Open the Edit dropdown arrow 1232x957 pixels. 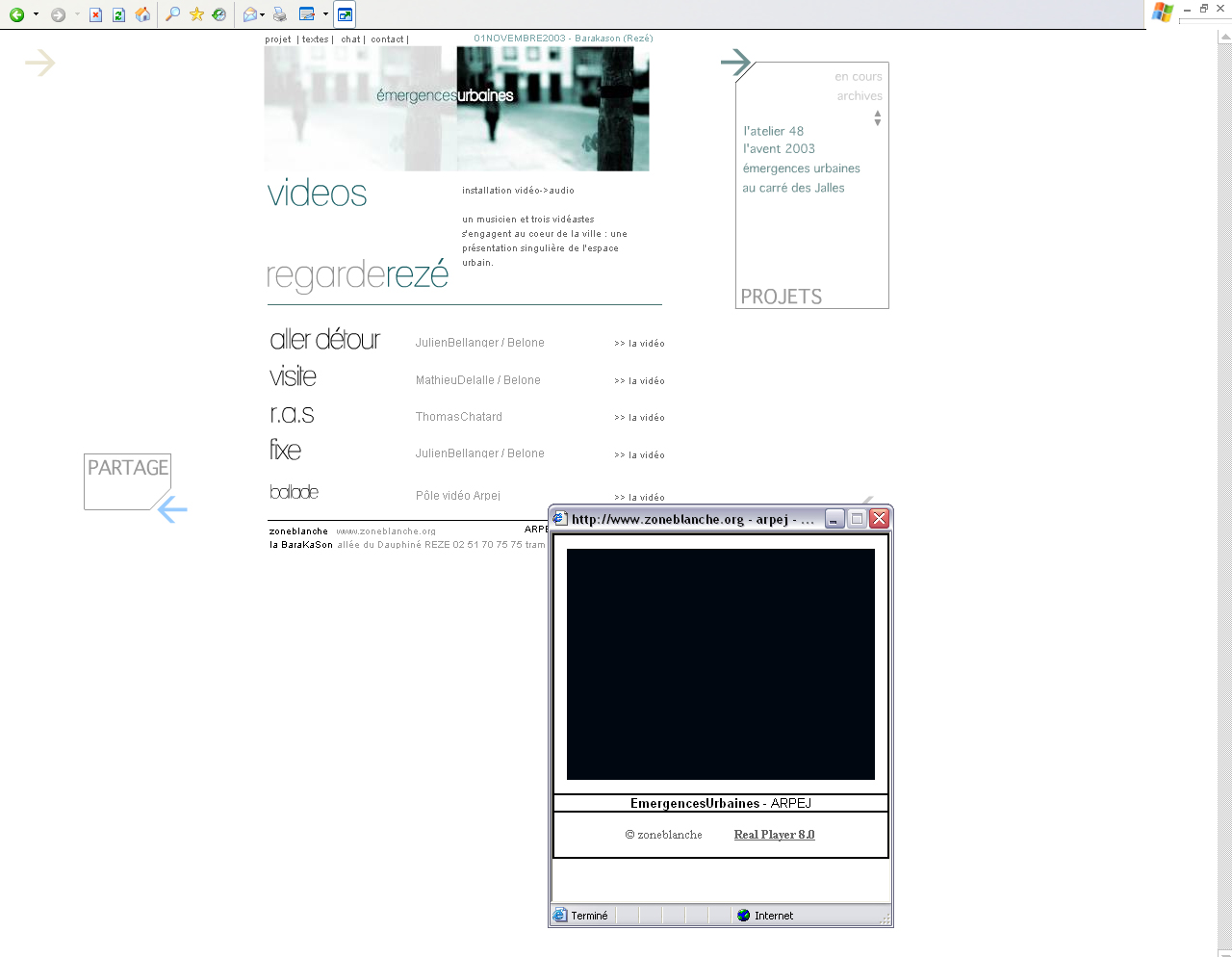(x=325, y=14)
